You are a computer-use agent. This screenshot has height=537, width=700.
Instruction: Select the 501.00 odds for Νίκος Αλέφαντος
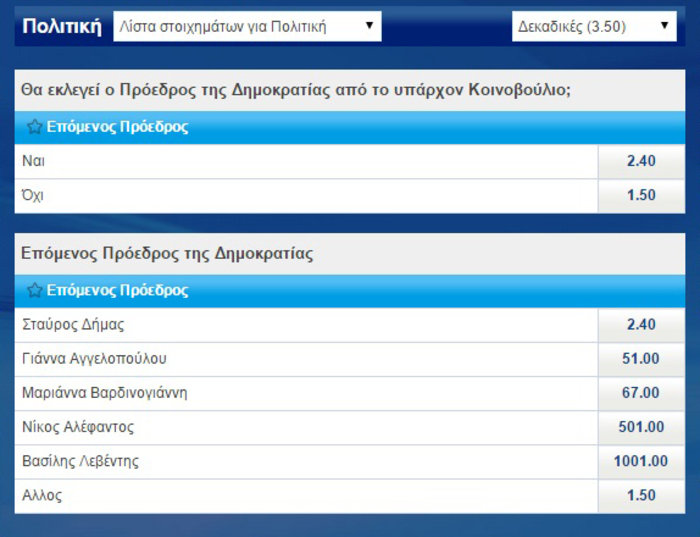pyautogui.click(x=640, y=427)
